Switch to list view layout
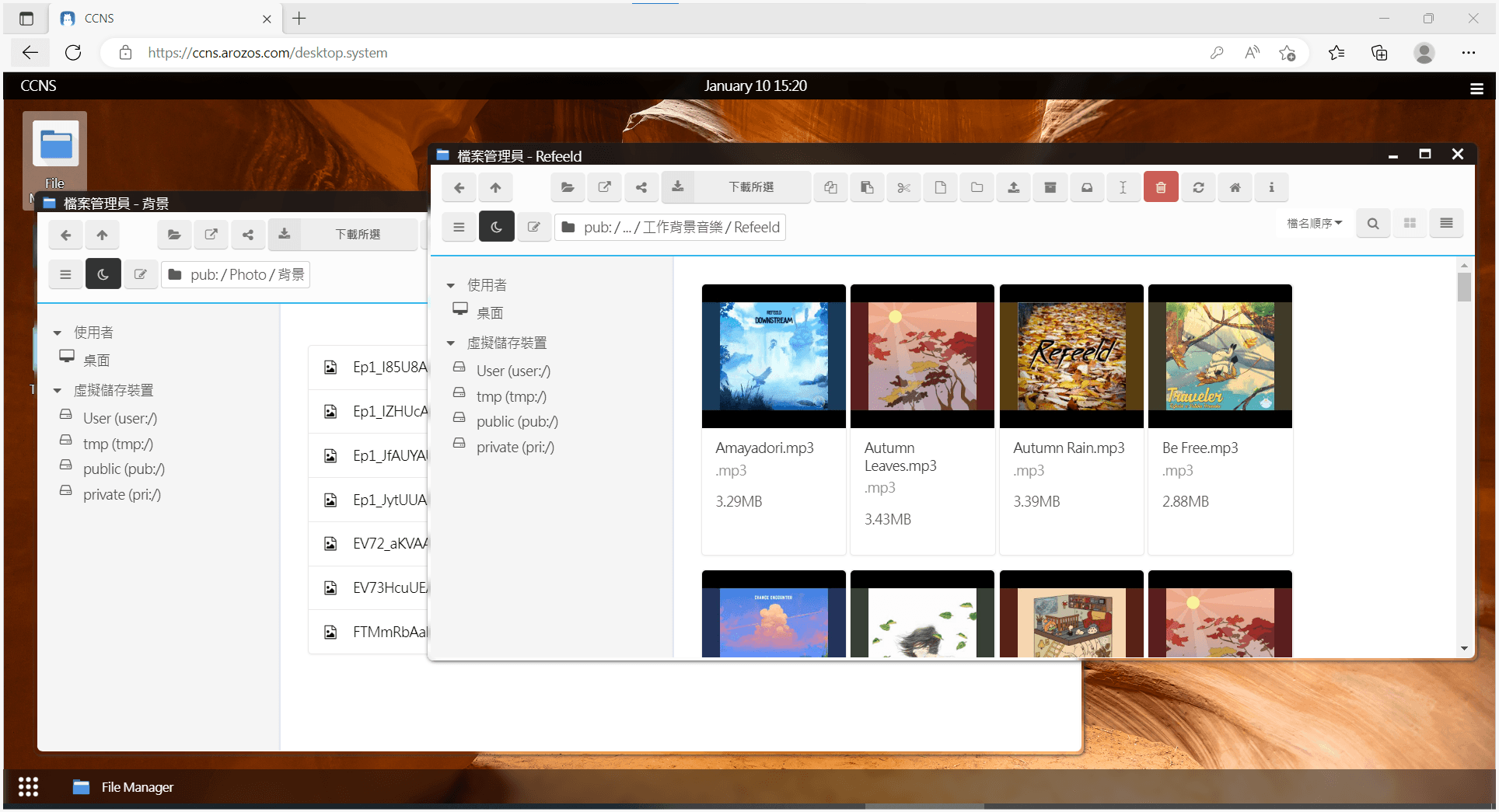Screen dimensions: 1499x812 pyautogui.click(x=1446, y=224)
